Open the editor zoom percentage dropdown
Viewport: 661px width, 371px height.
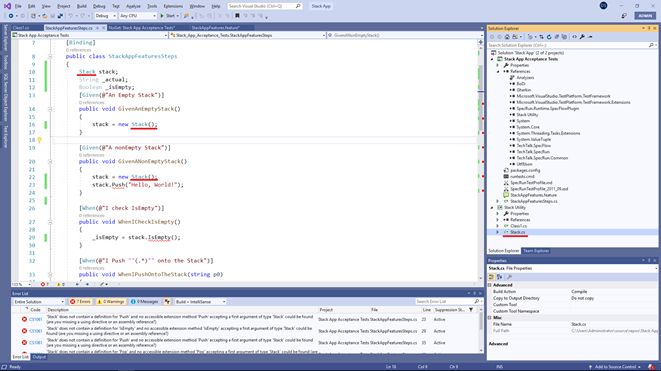pos(21,285)
